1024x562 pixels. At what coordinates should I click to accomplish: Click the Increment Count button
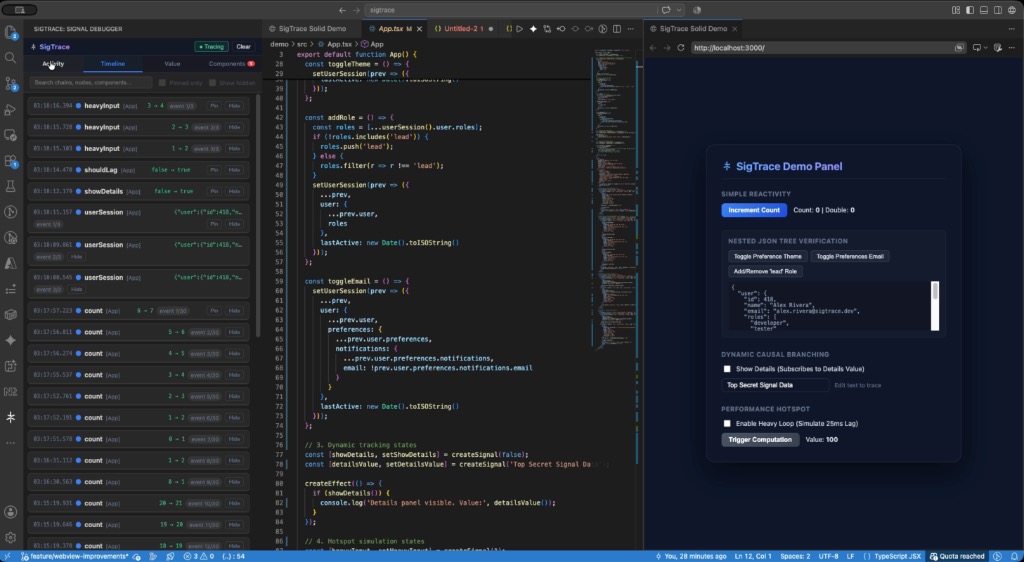point(754,210)
